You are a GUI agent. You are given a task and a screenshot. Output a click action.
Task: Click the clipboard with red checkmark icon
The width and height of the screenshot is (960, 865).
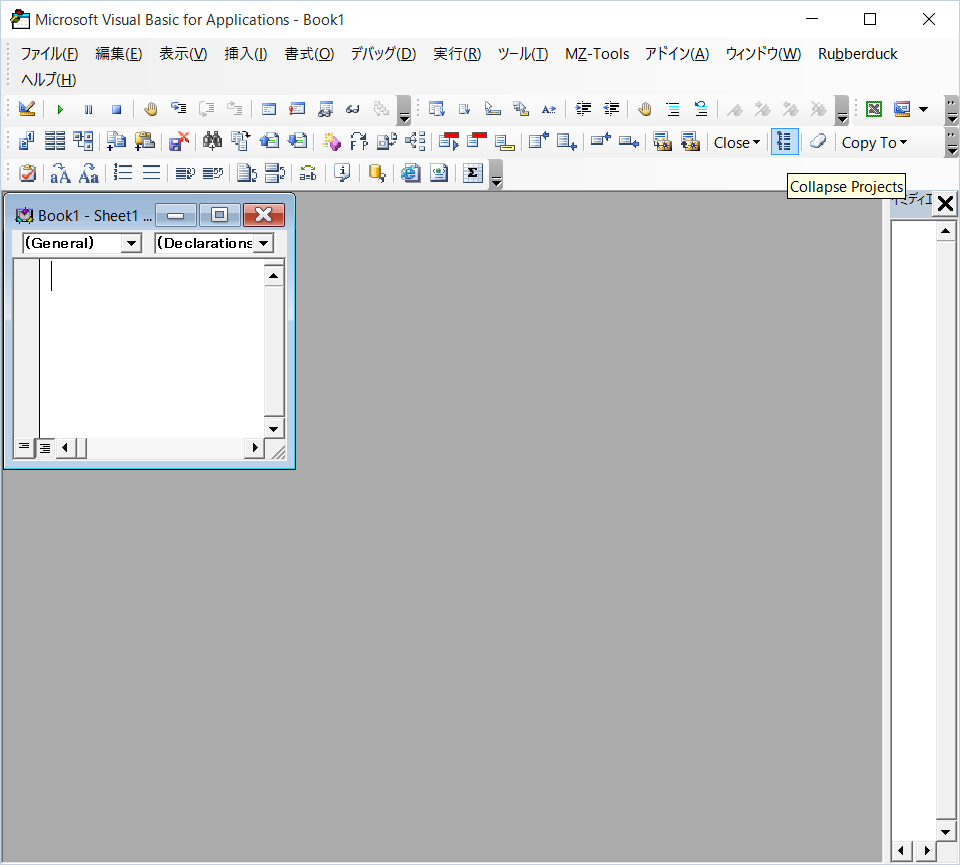coord(28,173)
